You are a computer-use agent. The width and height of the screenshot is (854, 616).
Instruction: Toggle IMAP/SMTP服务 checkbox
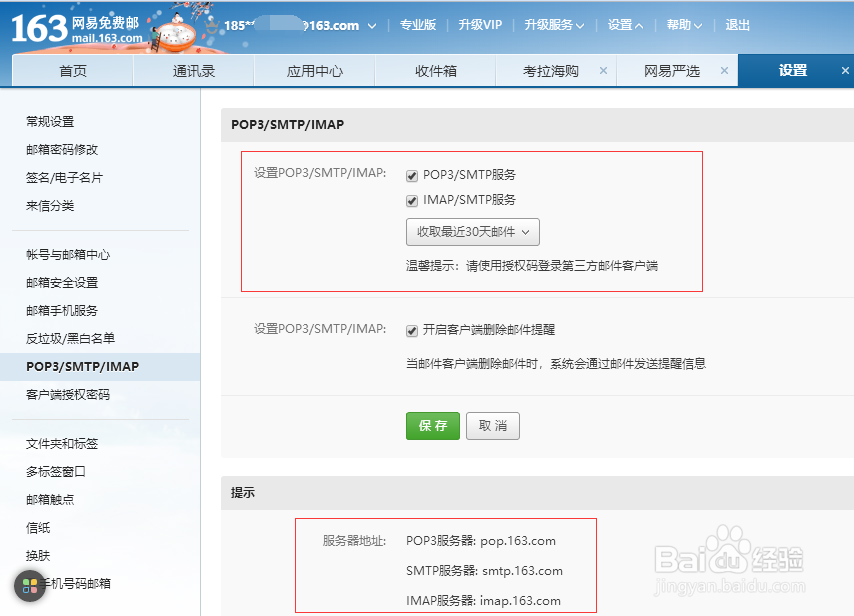pyautogui.click(x=412, y=200)
